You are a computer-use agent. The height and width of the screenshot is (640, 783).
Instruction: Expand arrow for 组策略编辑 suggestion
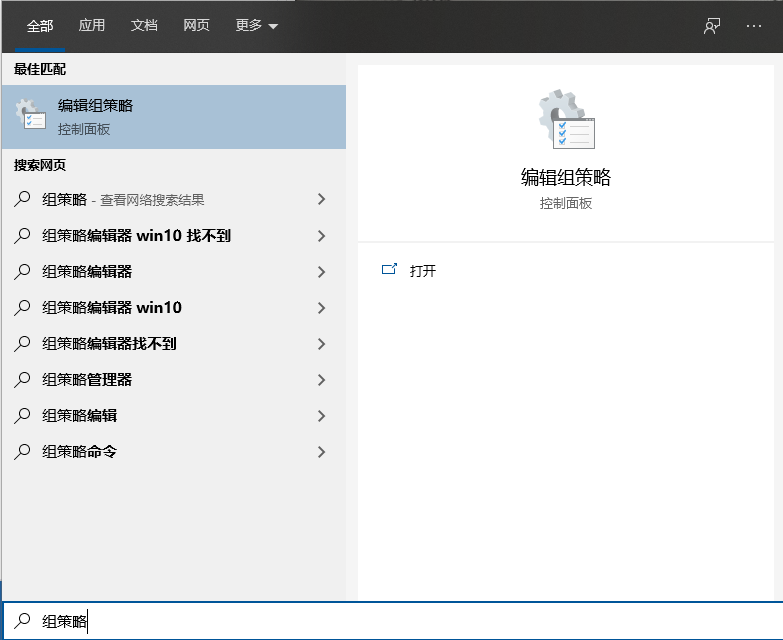pos(321,416)
